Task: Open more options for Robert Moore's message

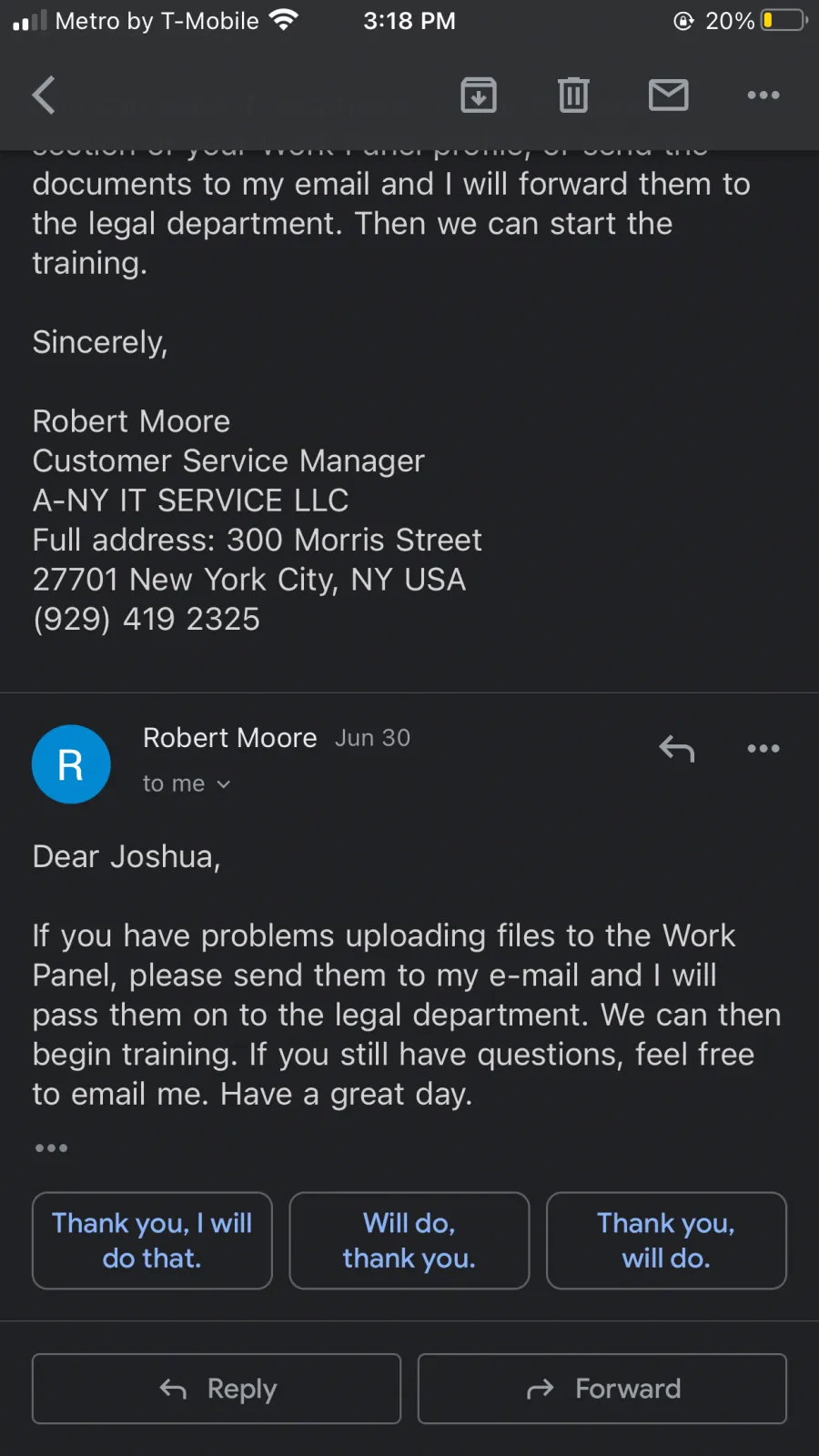Action: click(763, 748)
